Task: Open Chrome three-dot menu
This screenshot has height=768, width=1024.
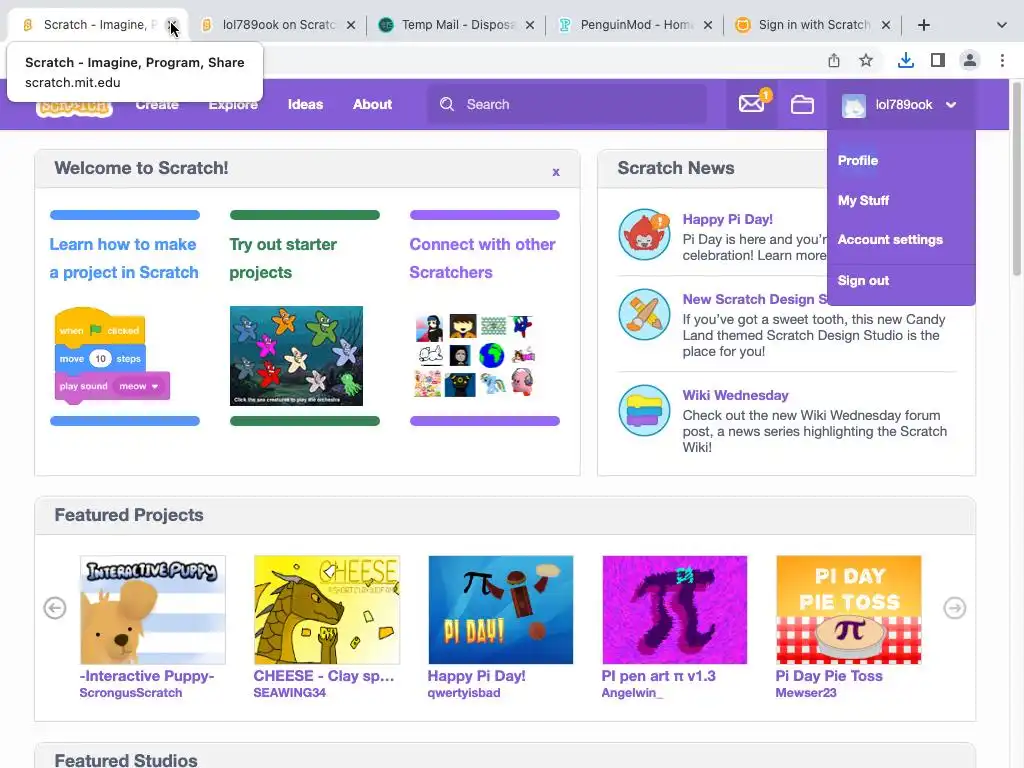Action: (1002, 61)
